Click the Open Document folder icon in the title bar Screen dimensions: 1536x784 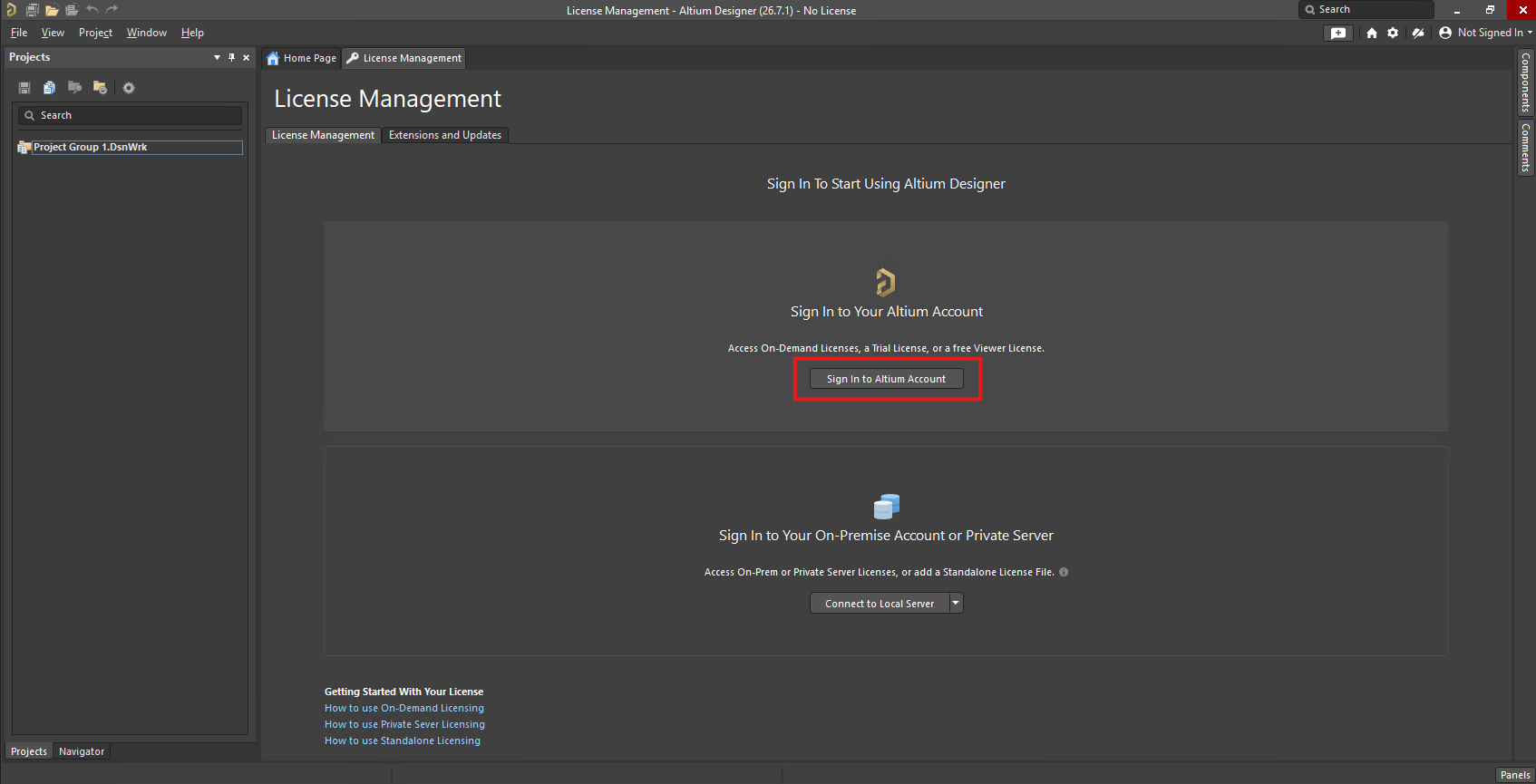coord(52,10)
